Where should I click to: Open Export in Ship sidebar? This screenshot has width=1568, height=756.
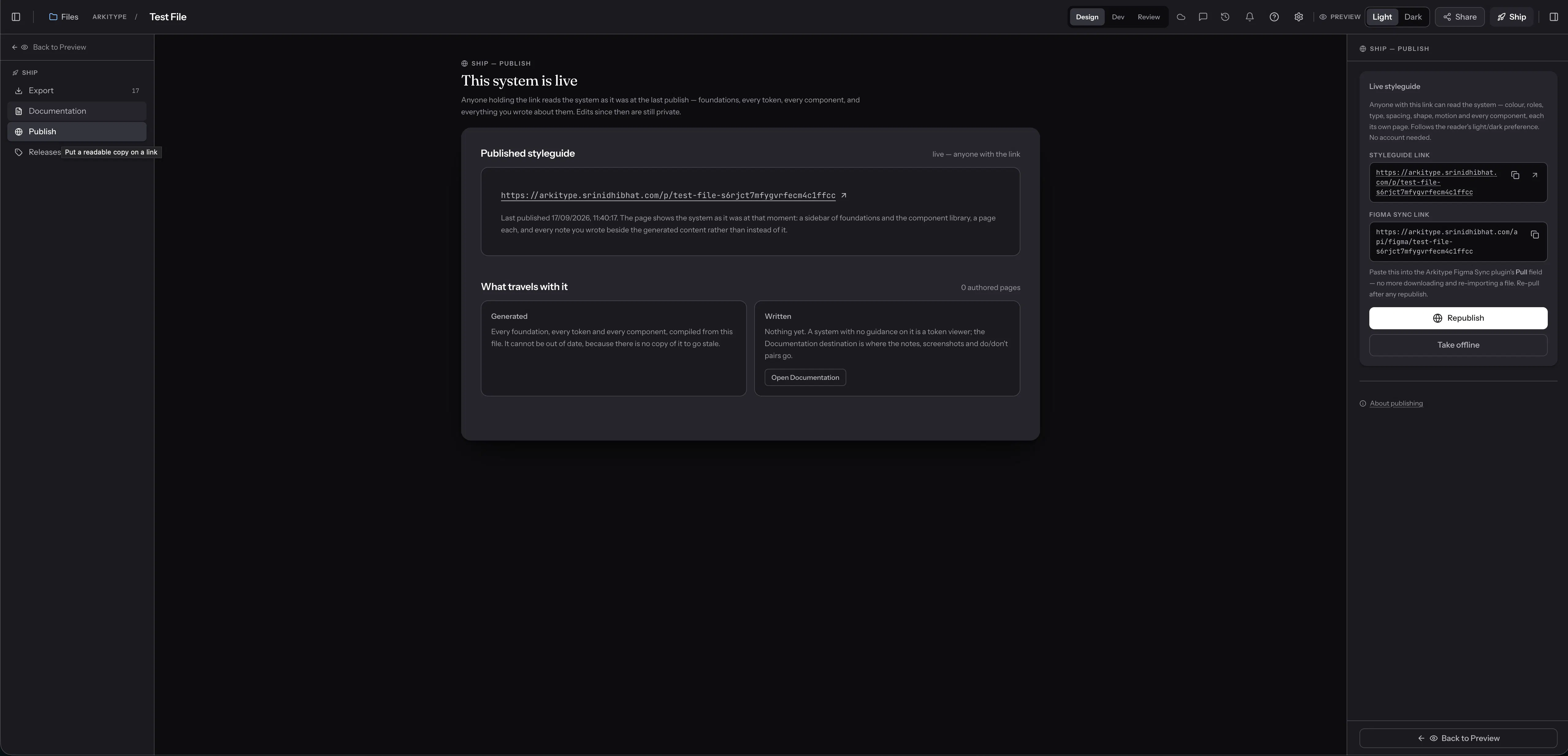click(x=77, y=91)
